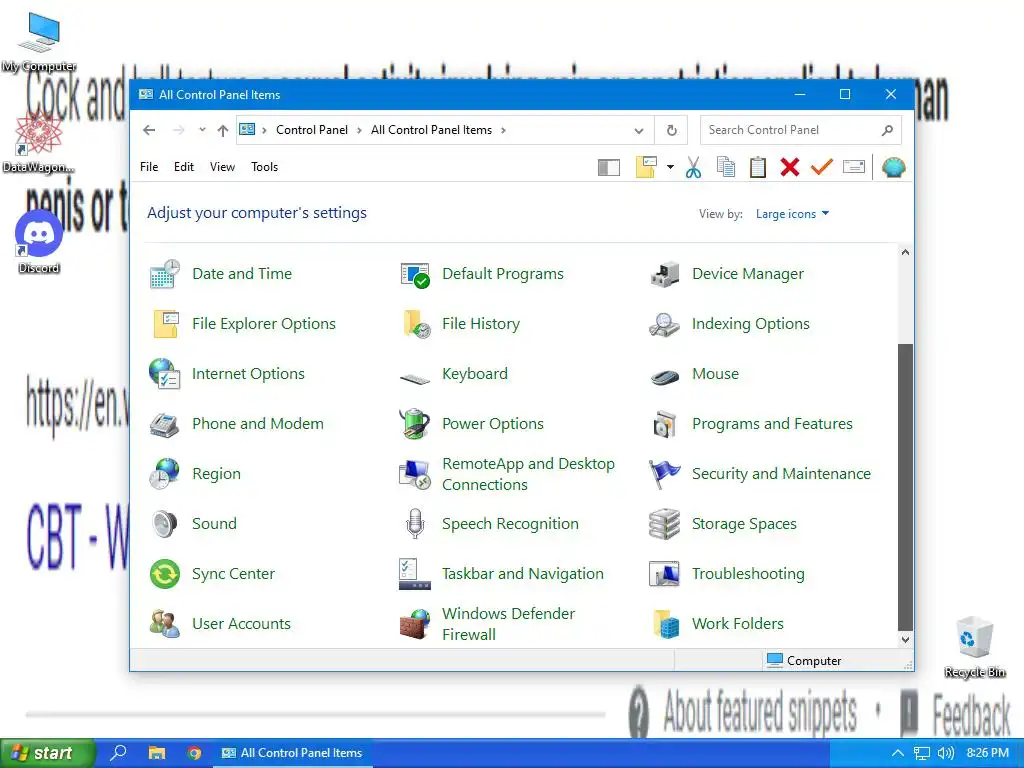
Task: Open the File menu
Action: point(149,167)
